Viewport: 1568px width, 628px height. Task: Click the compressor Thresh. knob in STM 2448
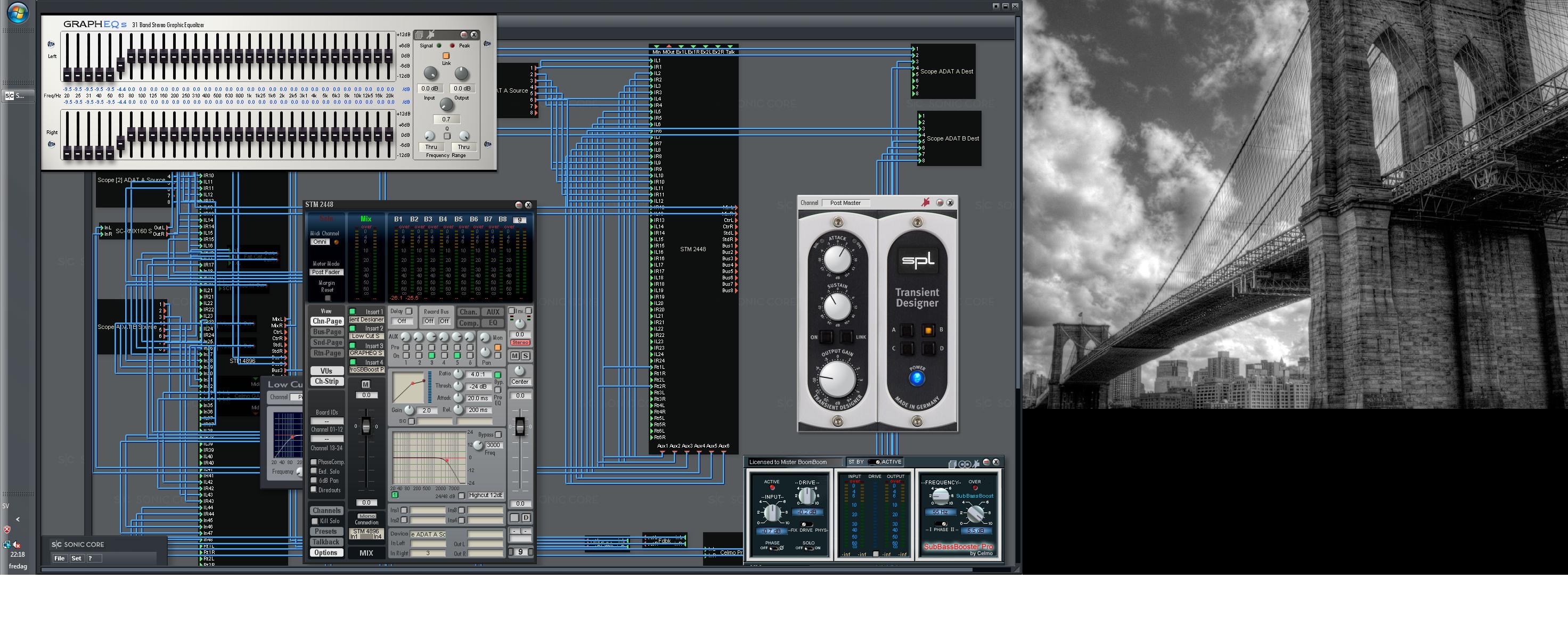point(459,386)
